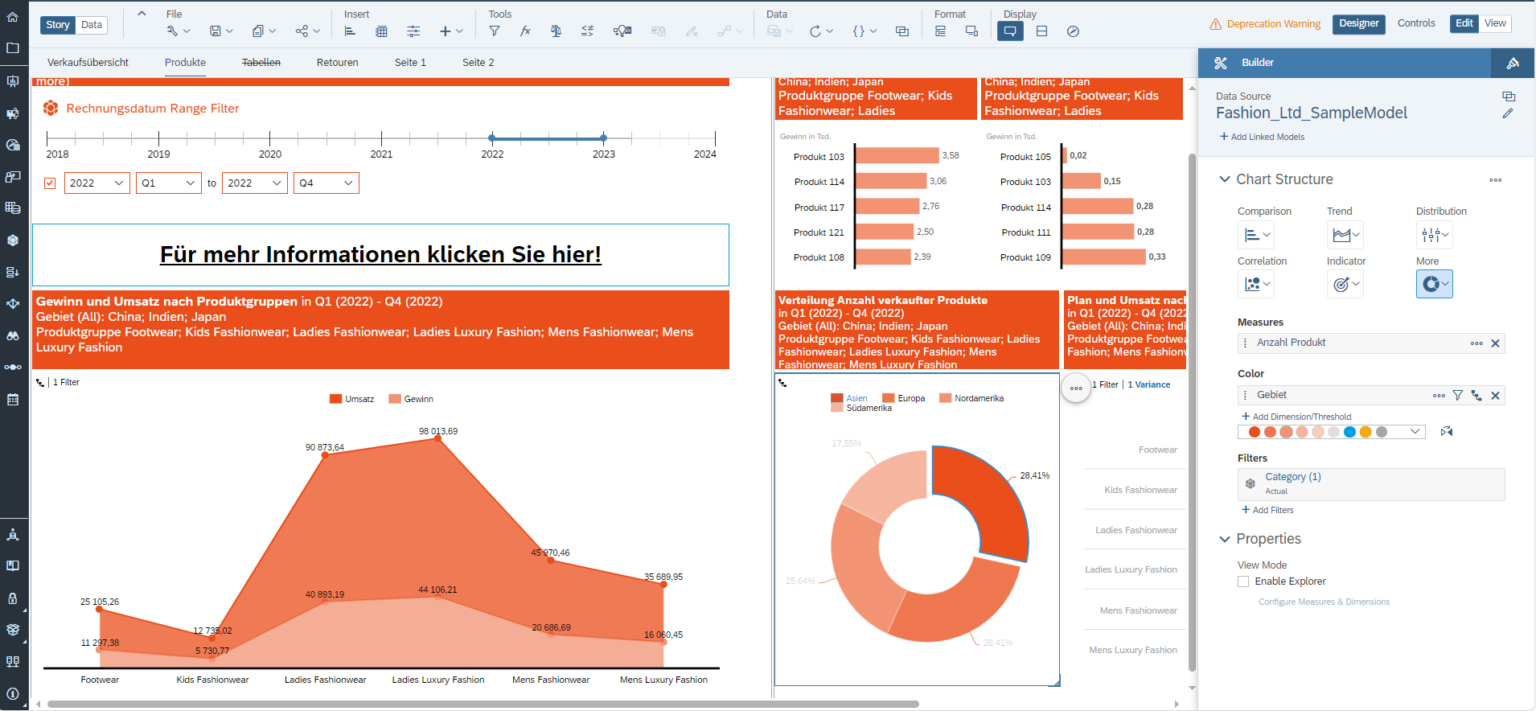Open the Layouts icon in the Format group
Viewport: 1536px width, 711px height.
pos(940,31)
